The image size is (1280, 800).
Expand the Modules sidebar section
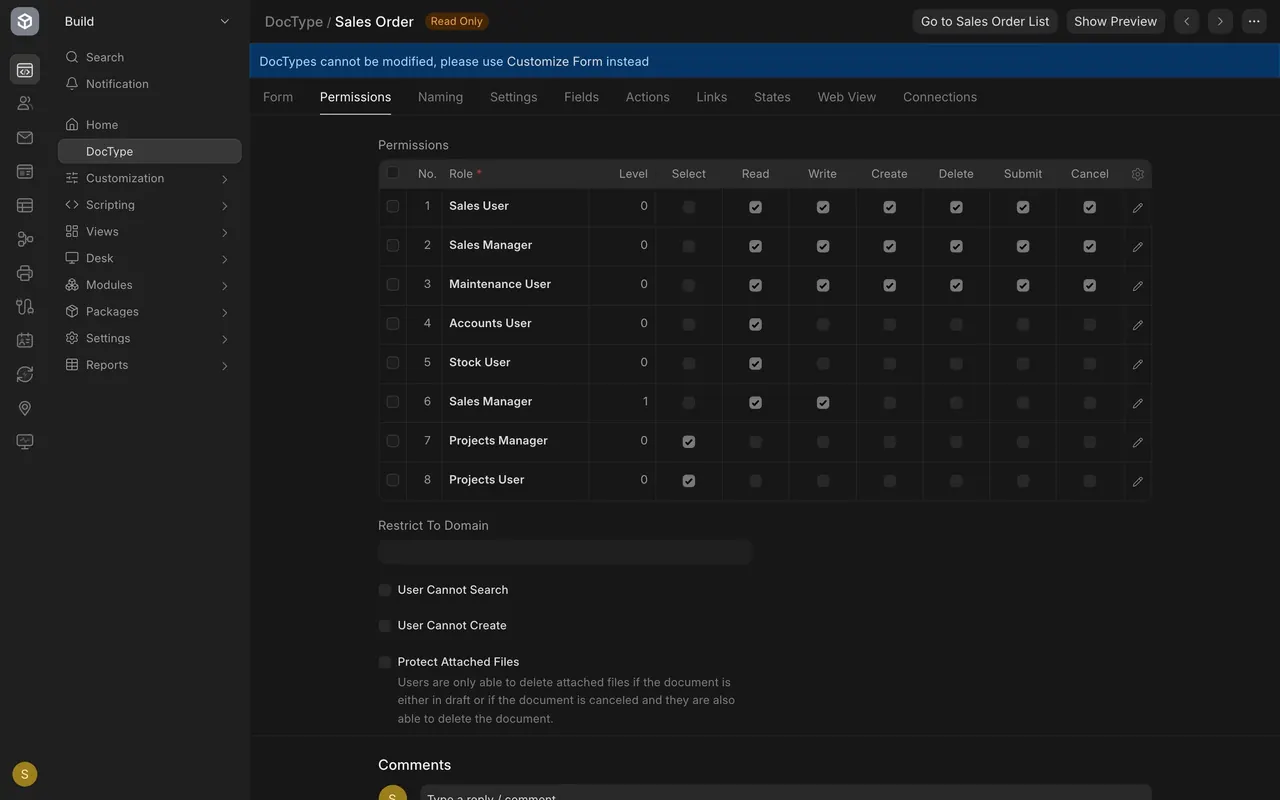(x=224, y=286)
